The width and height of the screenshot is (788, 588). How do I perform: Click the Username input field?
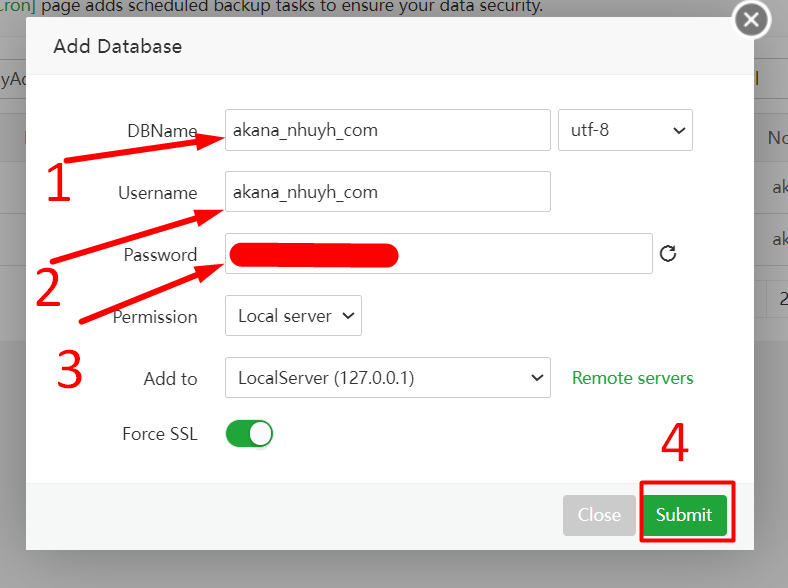387,191
